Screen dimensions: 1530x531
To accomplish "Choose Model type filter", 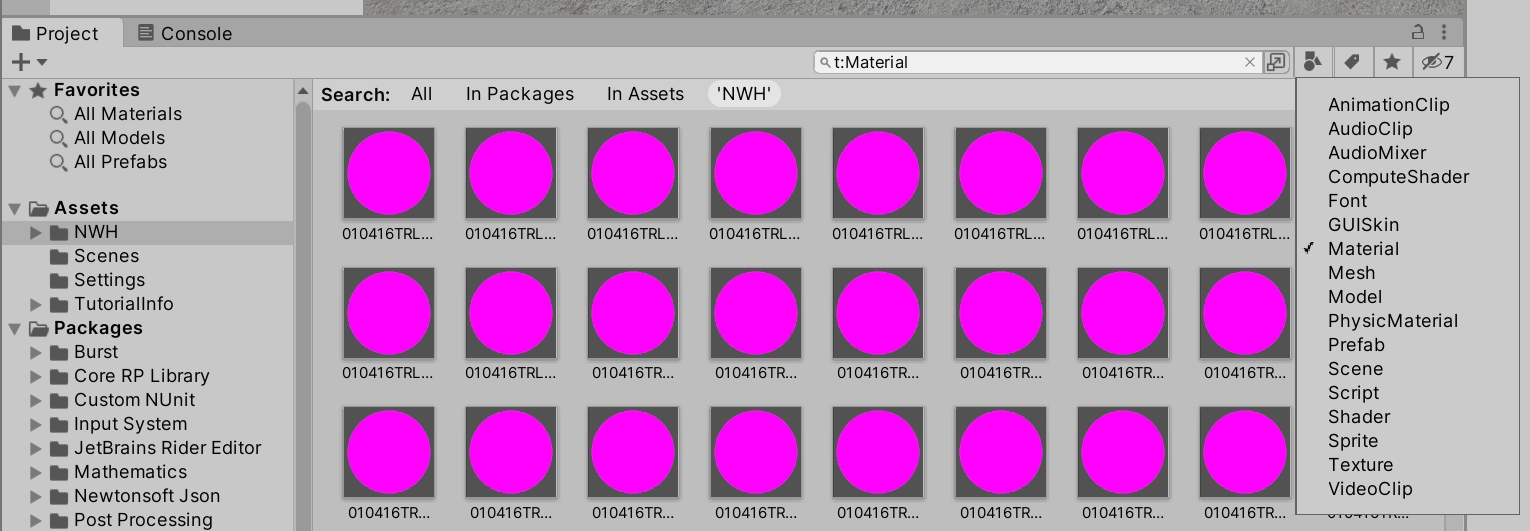I will tap(1355, 297).
